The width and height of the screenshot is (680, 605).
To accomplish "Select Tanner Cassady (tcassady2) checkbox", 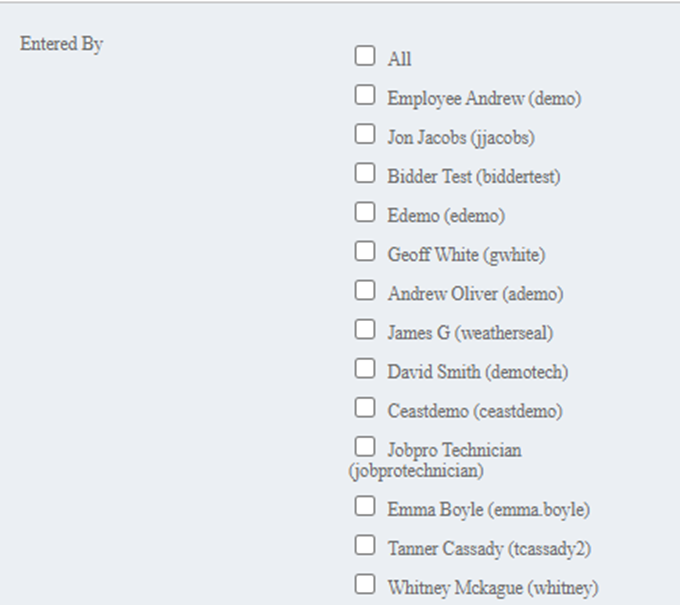I will (365, 545).
